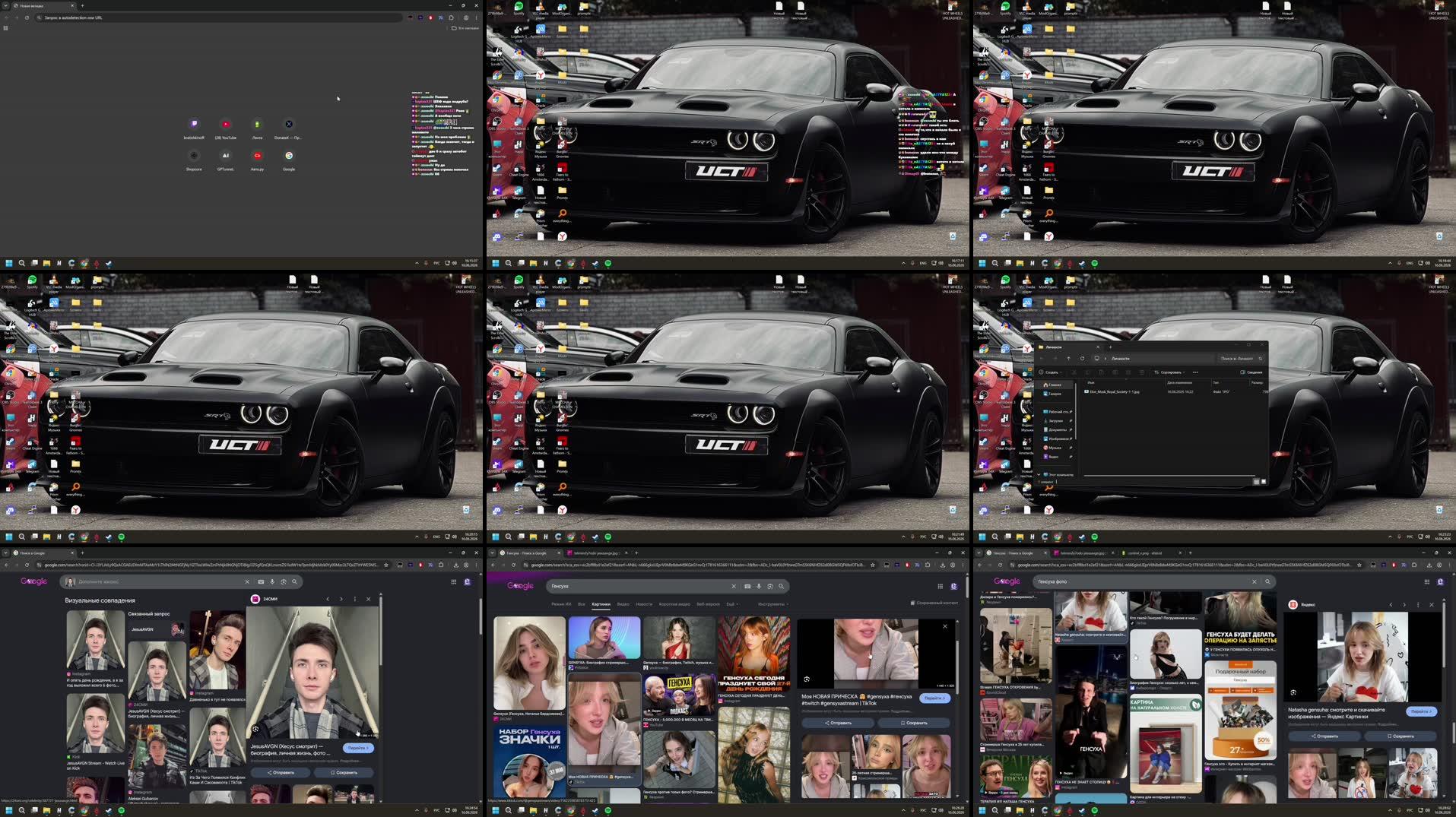The height and width of the screenshot is (817, 1456).
Task: Open three-dot menu in 24СМИ preview panel
Action: point(354,599)
